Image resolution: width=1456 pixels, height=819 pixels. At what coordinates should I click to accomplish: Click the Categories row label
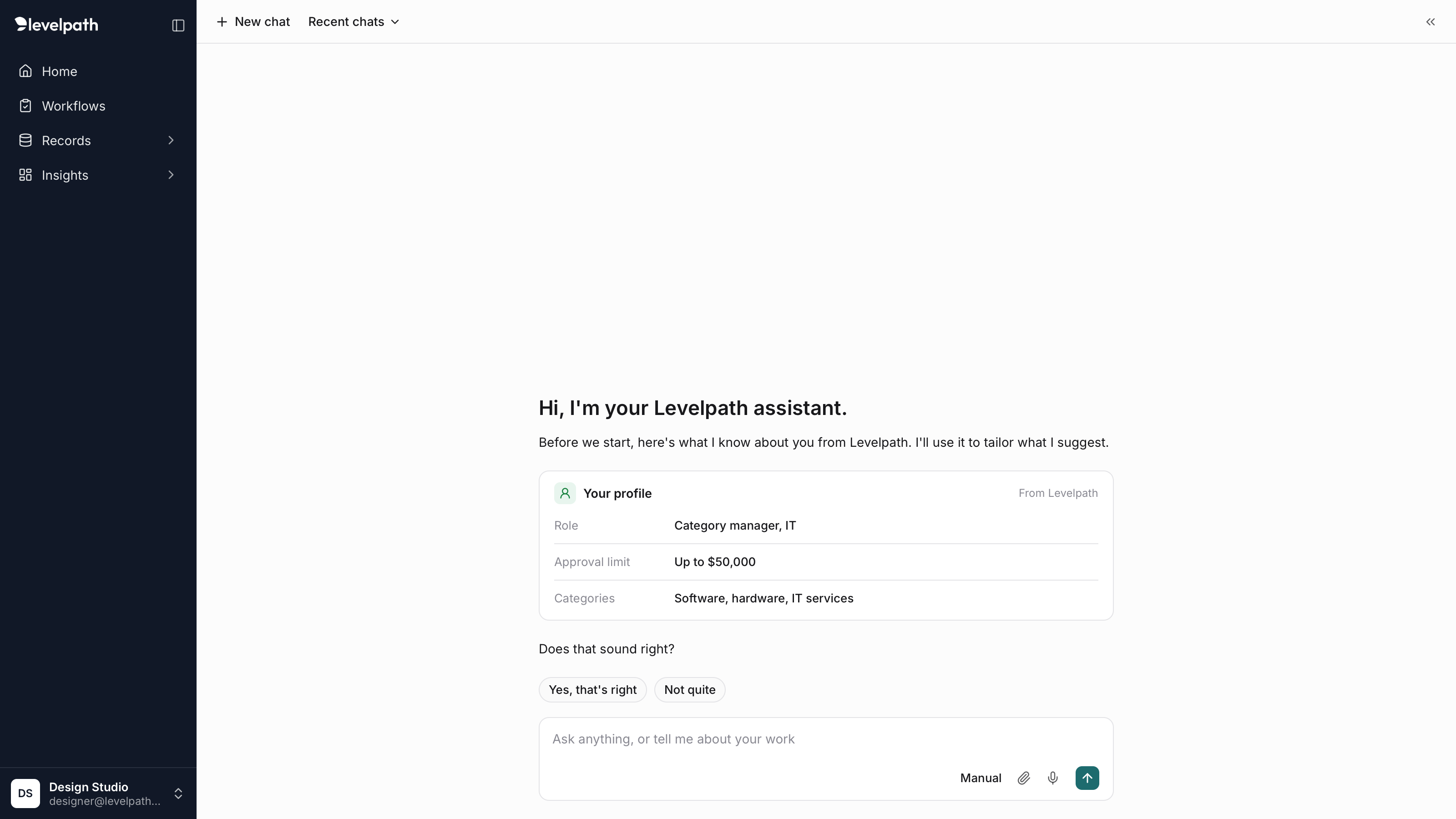[x=584, y=598]
